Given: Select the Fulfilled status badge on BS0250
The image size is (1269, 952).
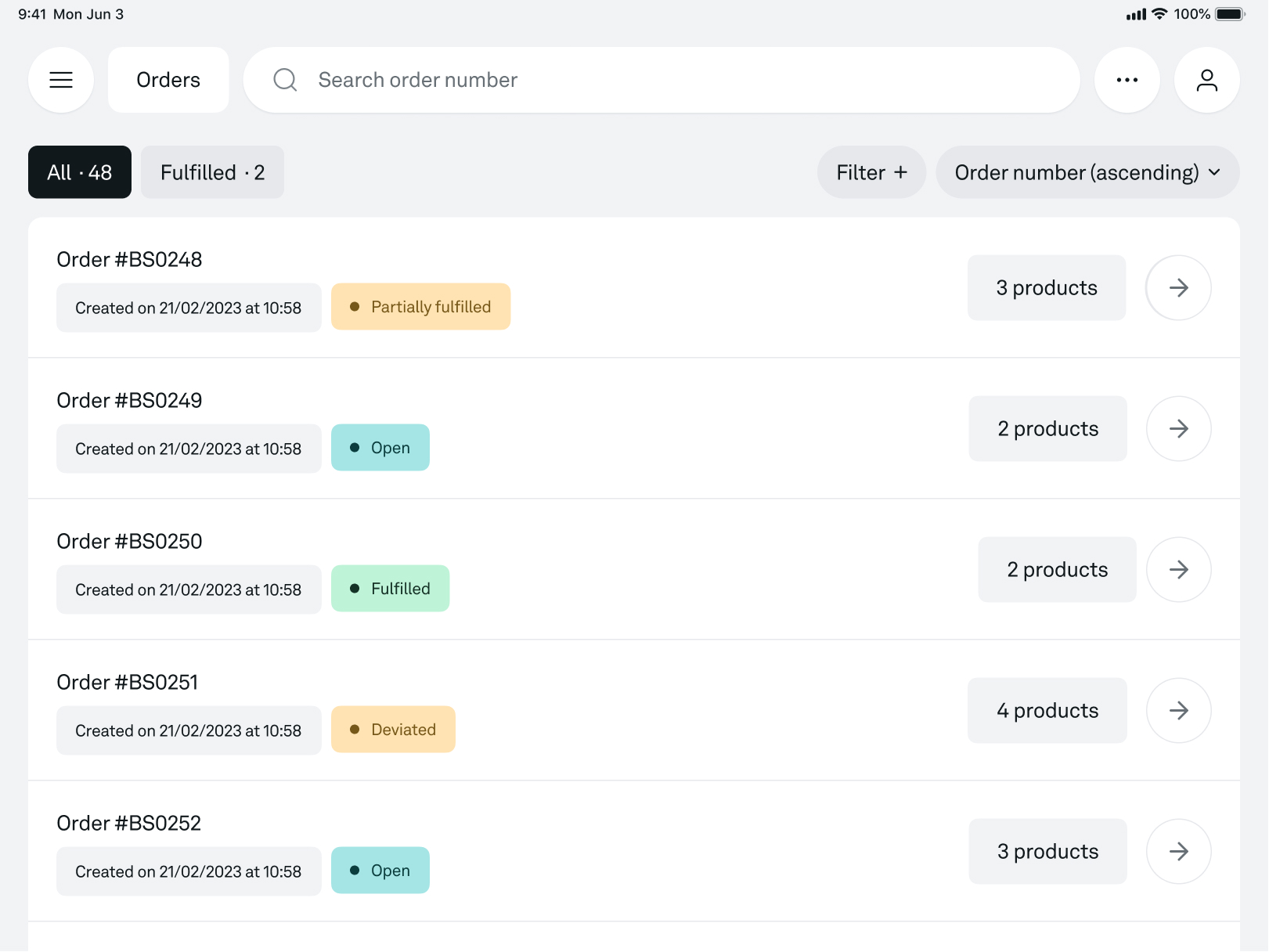Looking at the screenshot, I should (x=391, y=589).
